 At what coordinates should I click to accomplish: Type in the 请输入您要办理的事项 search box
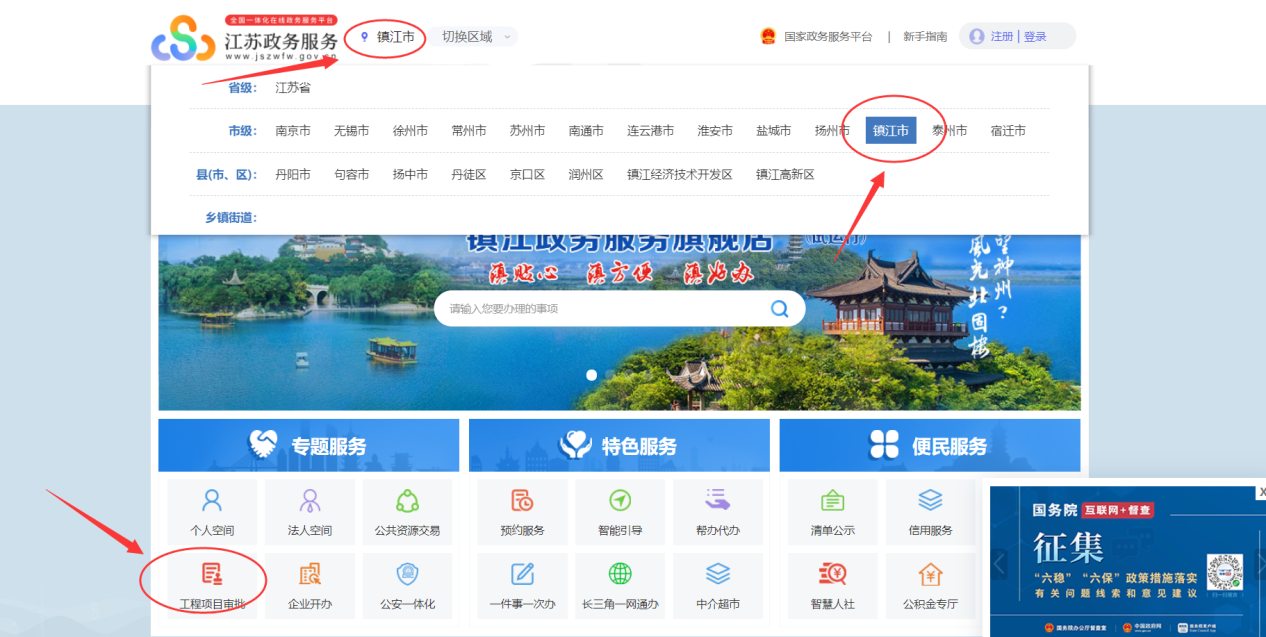[600, 309]
